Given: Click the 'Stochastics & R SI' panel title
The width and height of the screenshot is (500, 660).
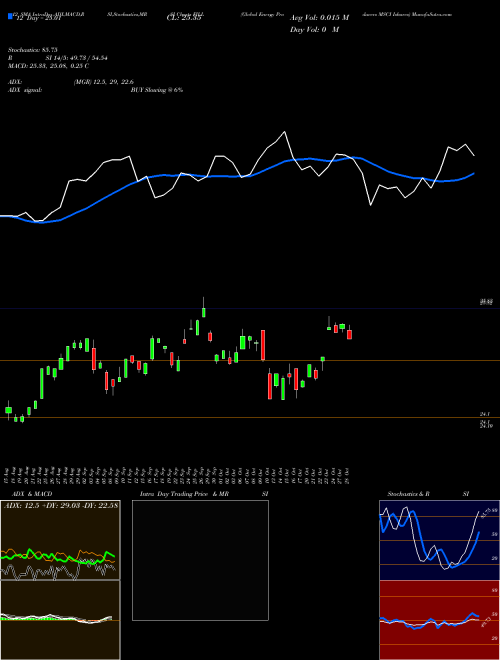Looking at the screenshot, I should (428, 494).
